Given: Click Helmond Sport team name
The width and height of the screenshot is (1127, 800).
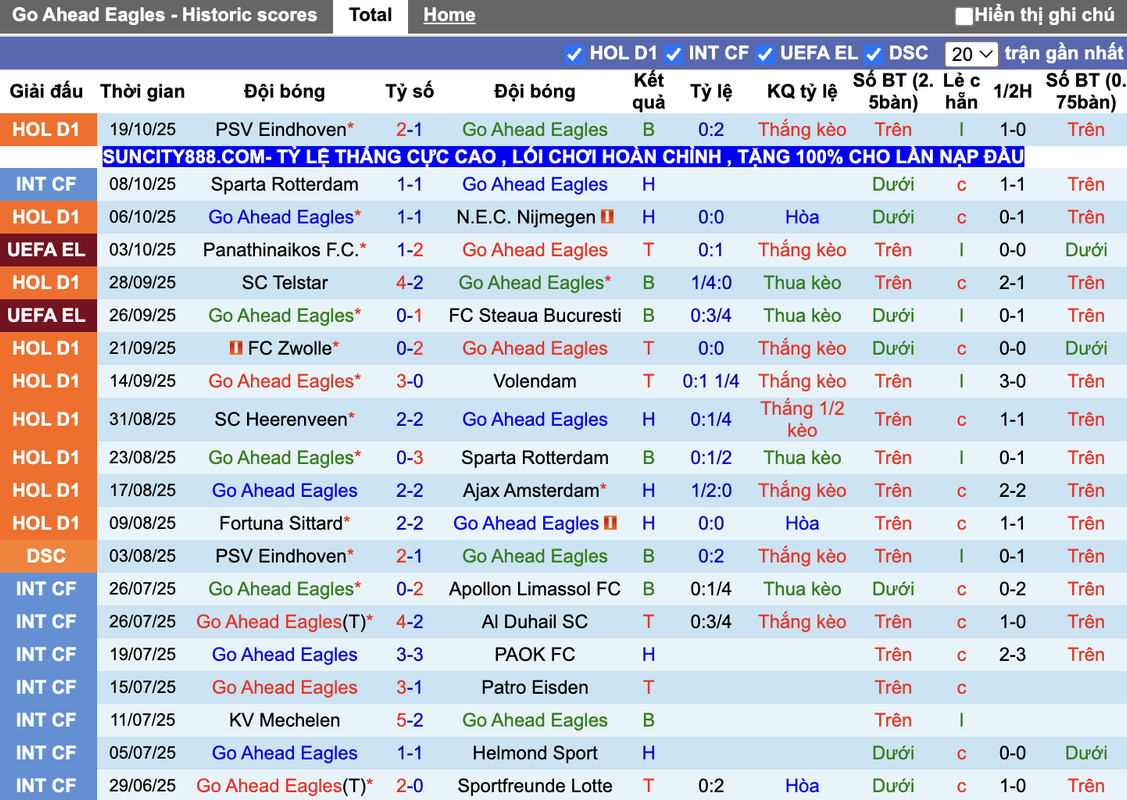Looking at the screenshot, I should coord(535,753).
